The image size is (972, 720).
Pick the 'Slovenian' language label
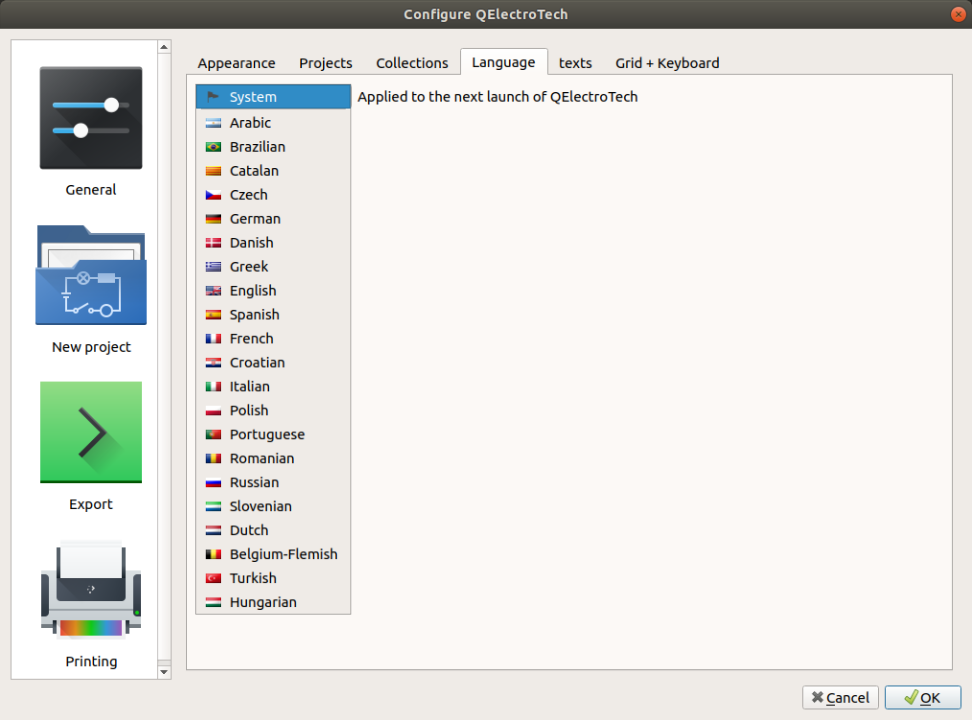261,507
